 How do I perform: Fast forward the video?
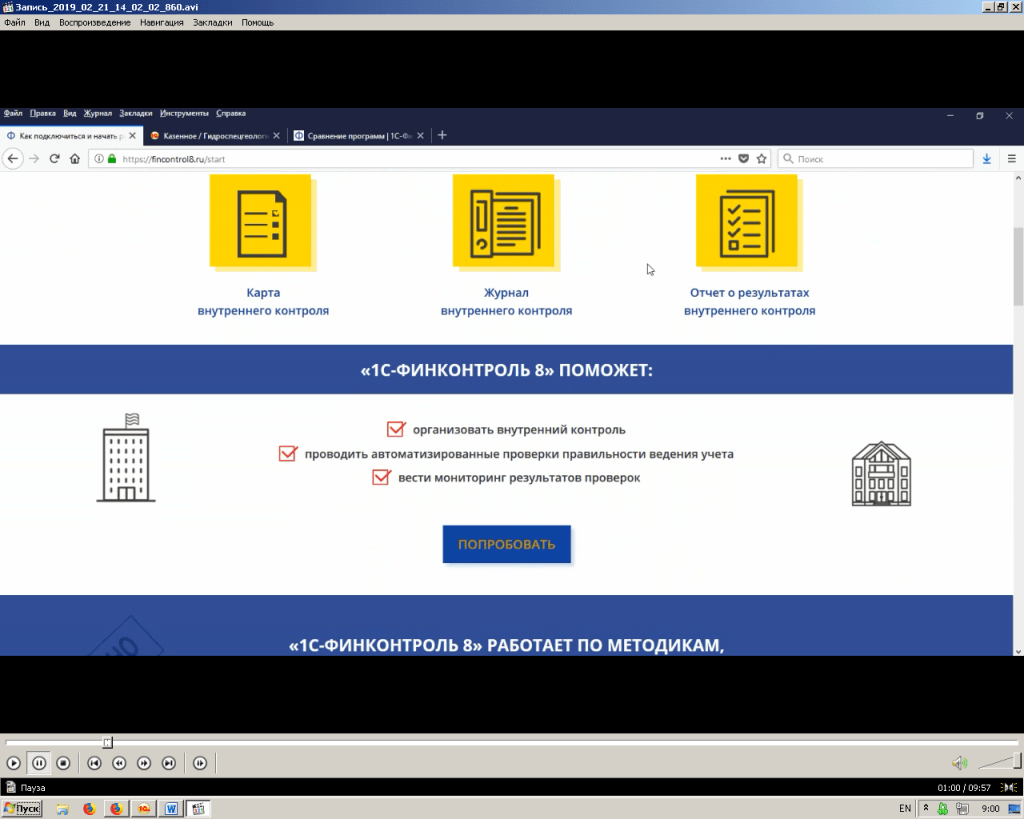coord(144,763)
